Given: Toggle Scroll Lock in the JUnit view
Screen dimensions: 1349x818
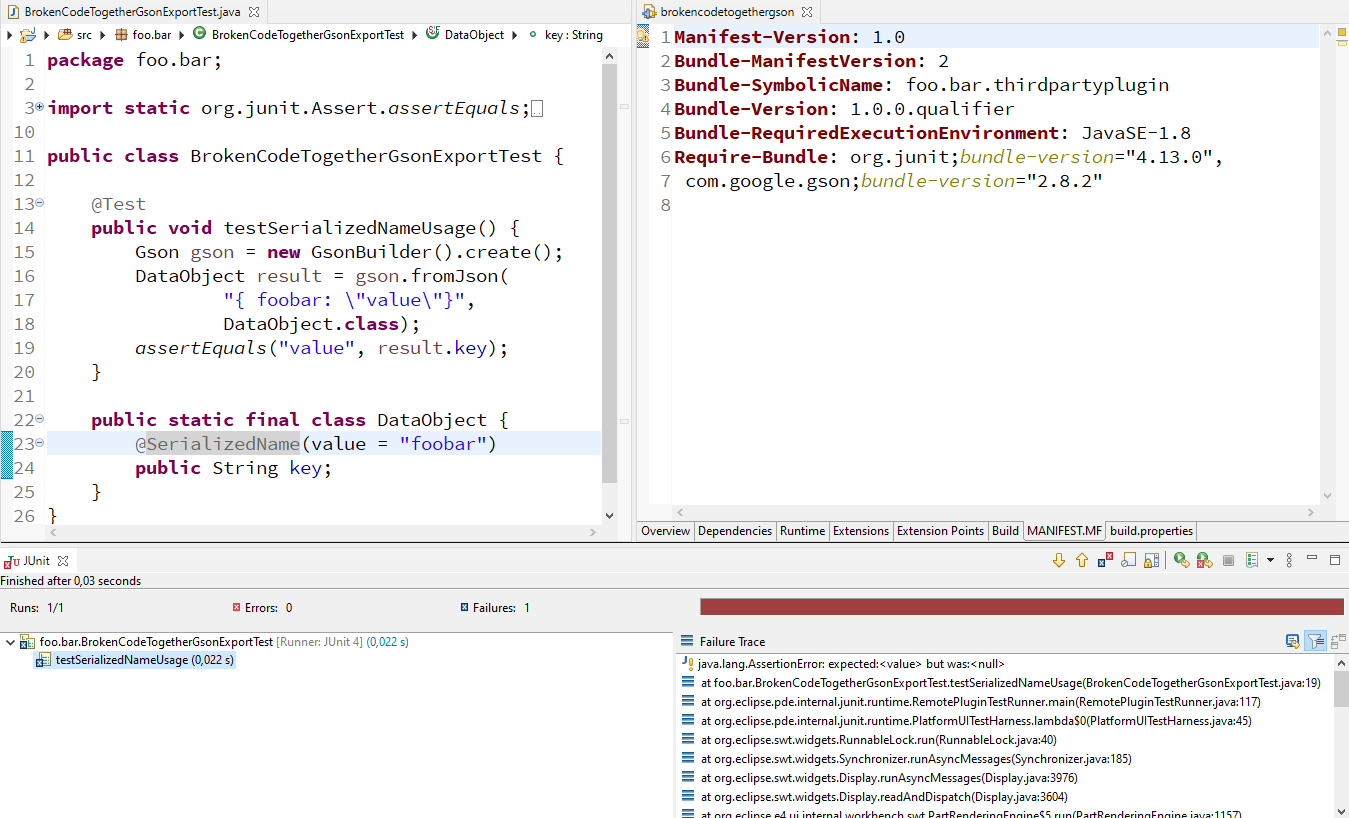Looking at the screenshot, I should [x=1151, y=559].
